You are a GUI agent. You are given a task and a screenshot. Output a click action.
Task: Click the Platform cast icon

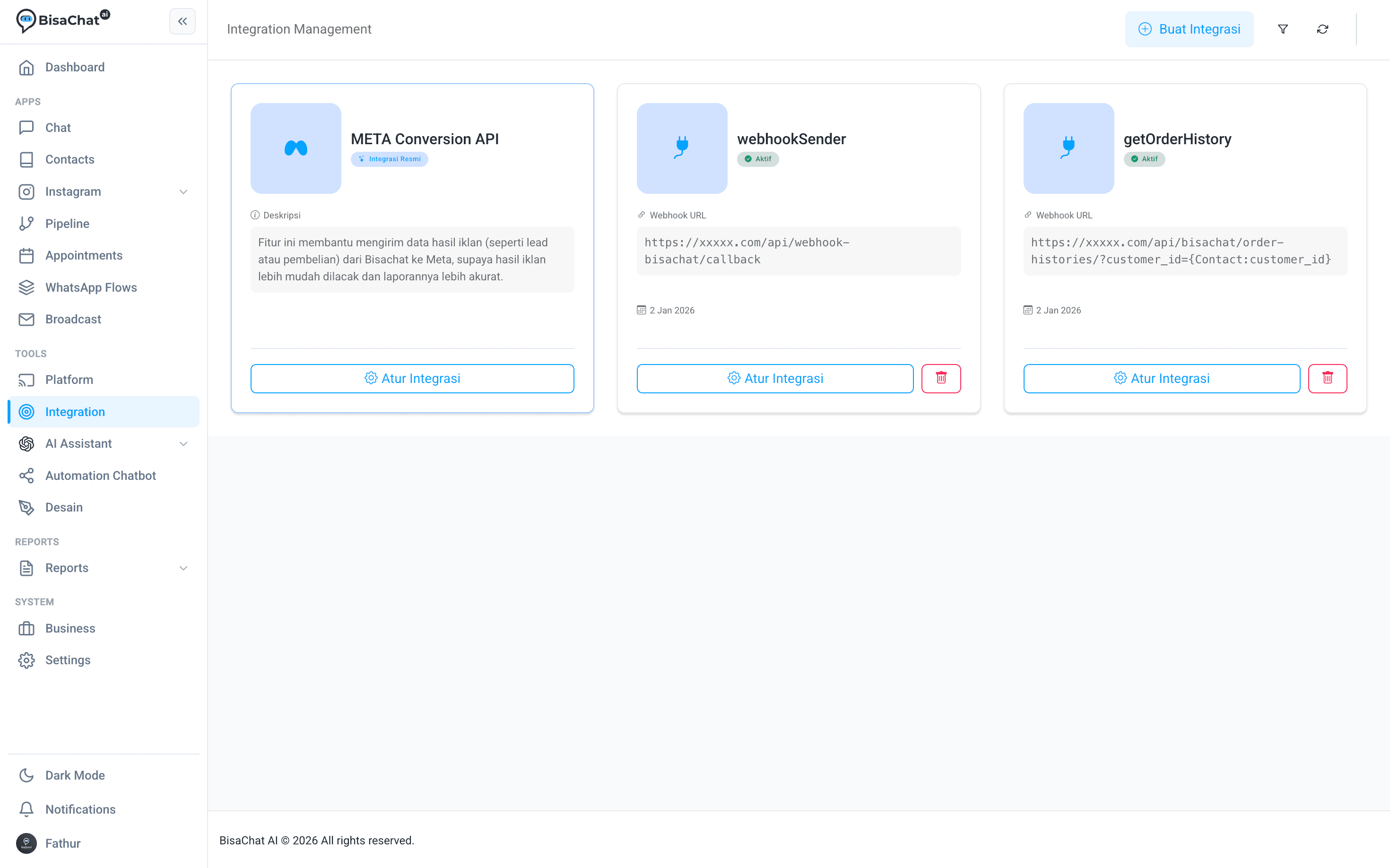pos(26,380)
